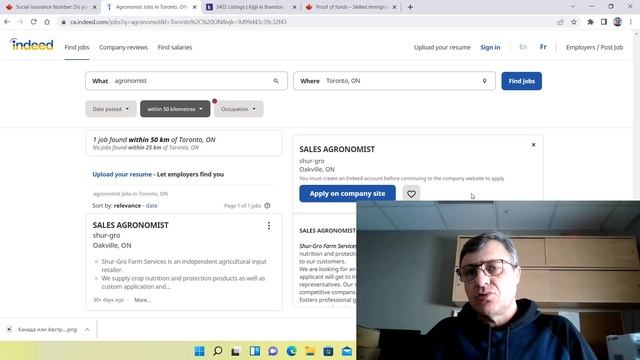Close the Proof of funds tab
This screenshot has height=360, width=640.
tap(394, 7)
